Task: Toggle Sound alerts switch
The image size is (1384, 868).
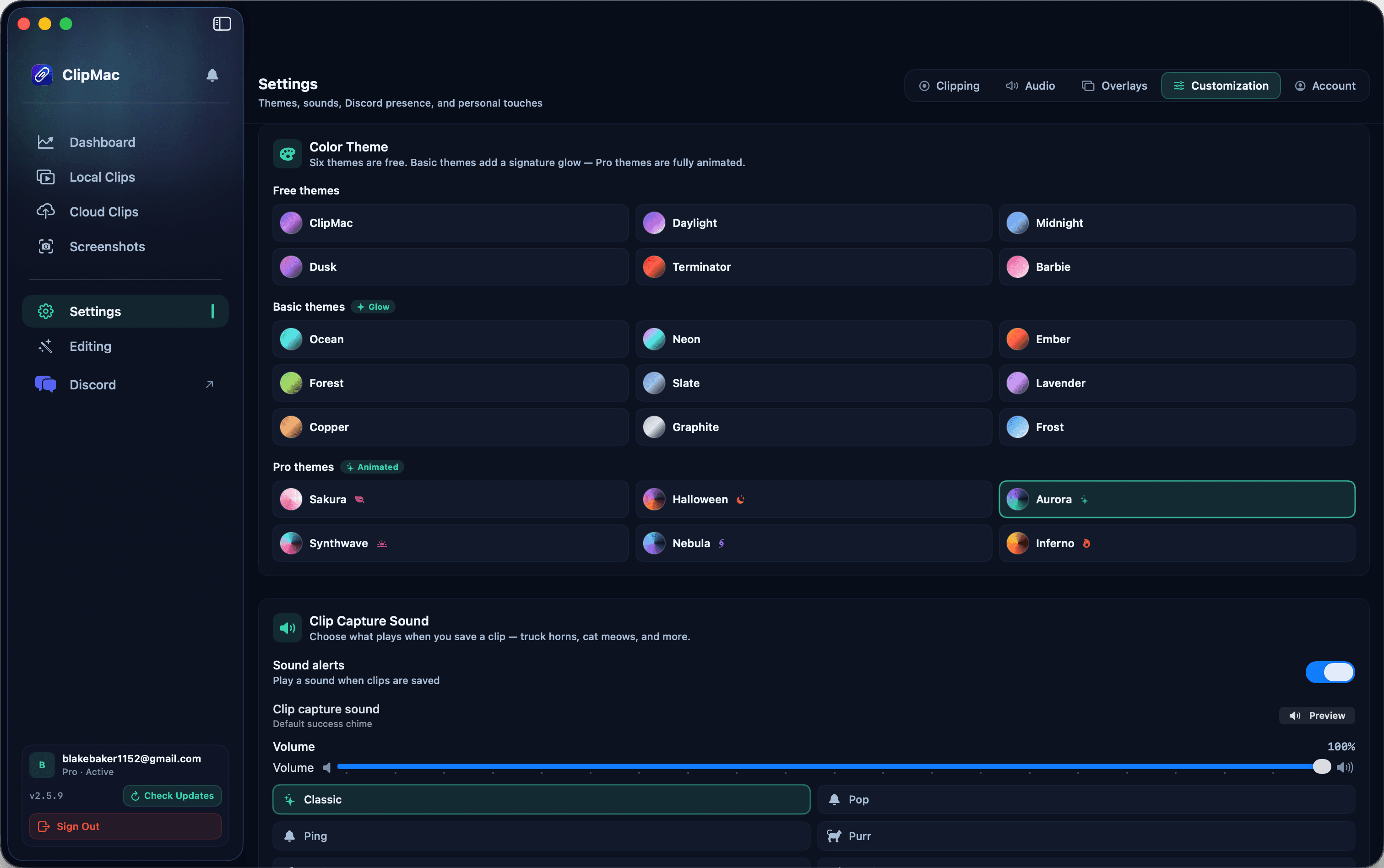Action: 1330,672
